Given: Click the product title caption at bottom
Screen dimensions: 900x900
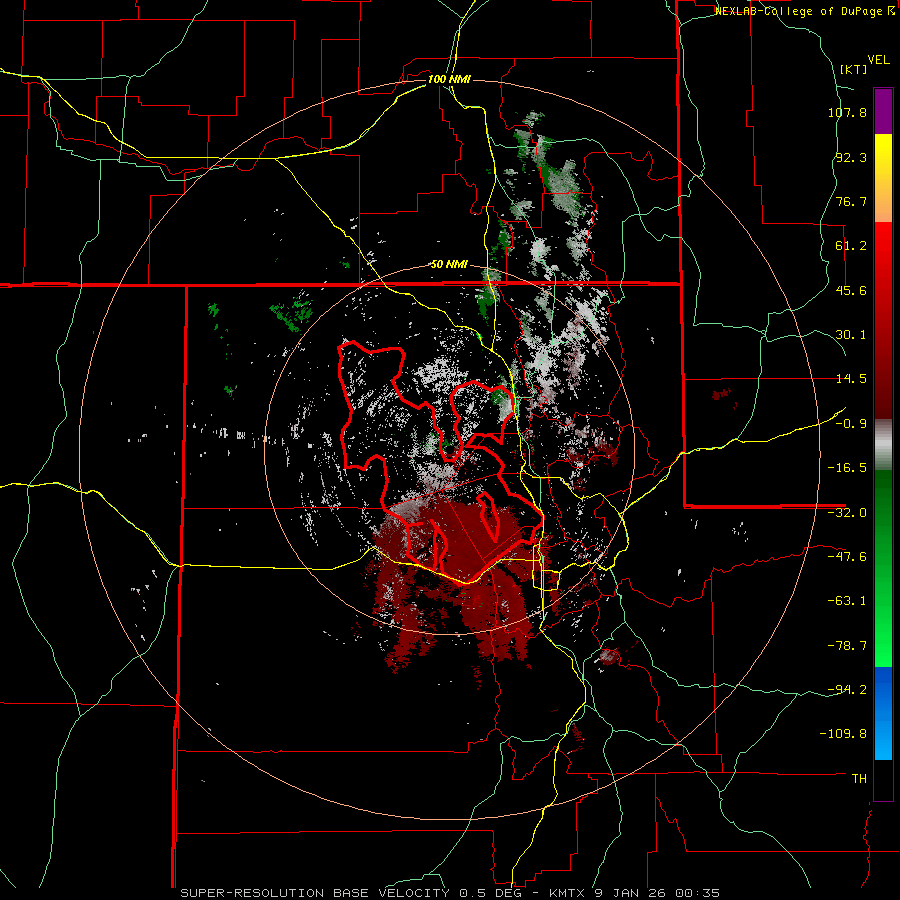Looking at the screenshot, I should point(450,893).
